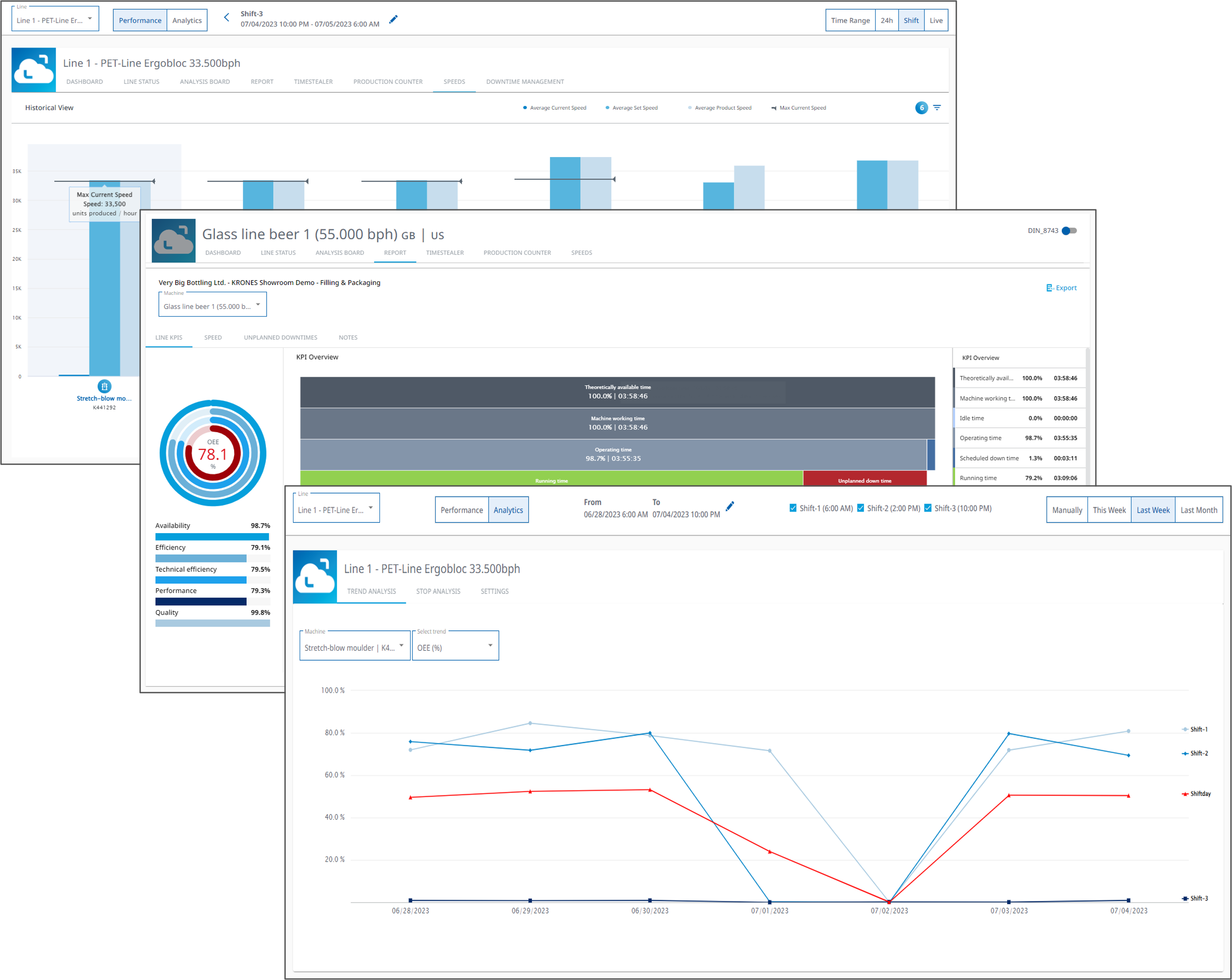Open the filter icon in Historical View

pyautogui.click(x=937, y=108)
